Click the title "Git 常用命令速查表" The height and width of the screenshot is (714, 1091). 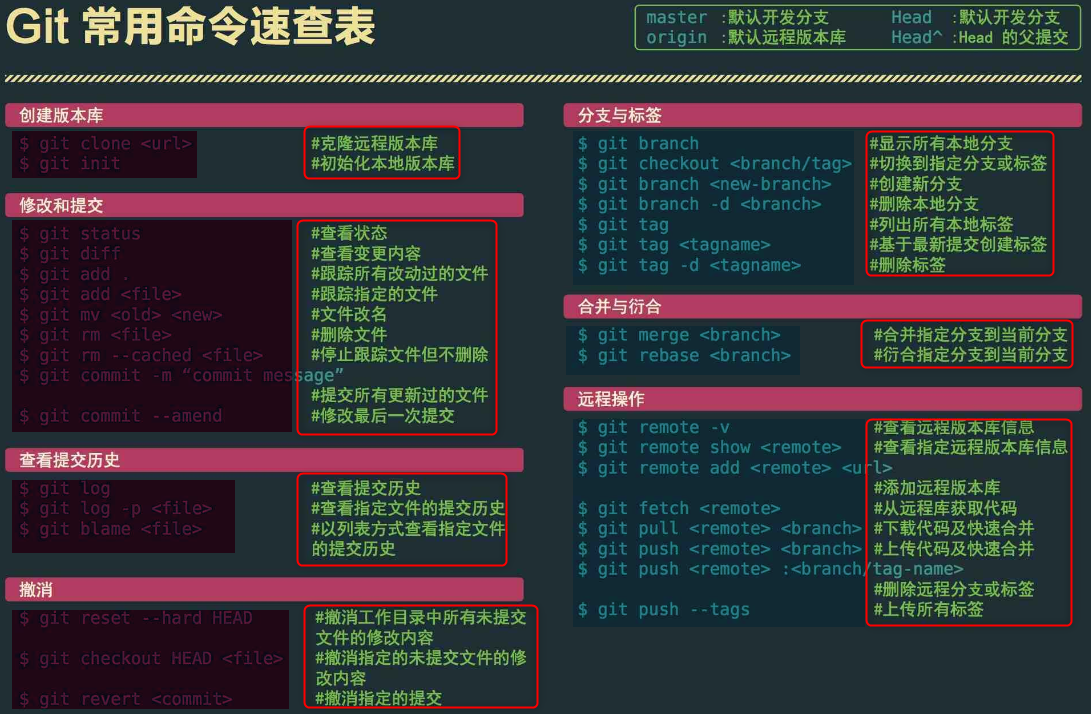(191, 26)
